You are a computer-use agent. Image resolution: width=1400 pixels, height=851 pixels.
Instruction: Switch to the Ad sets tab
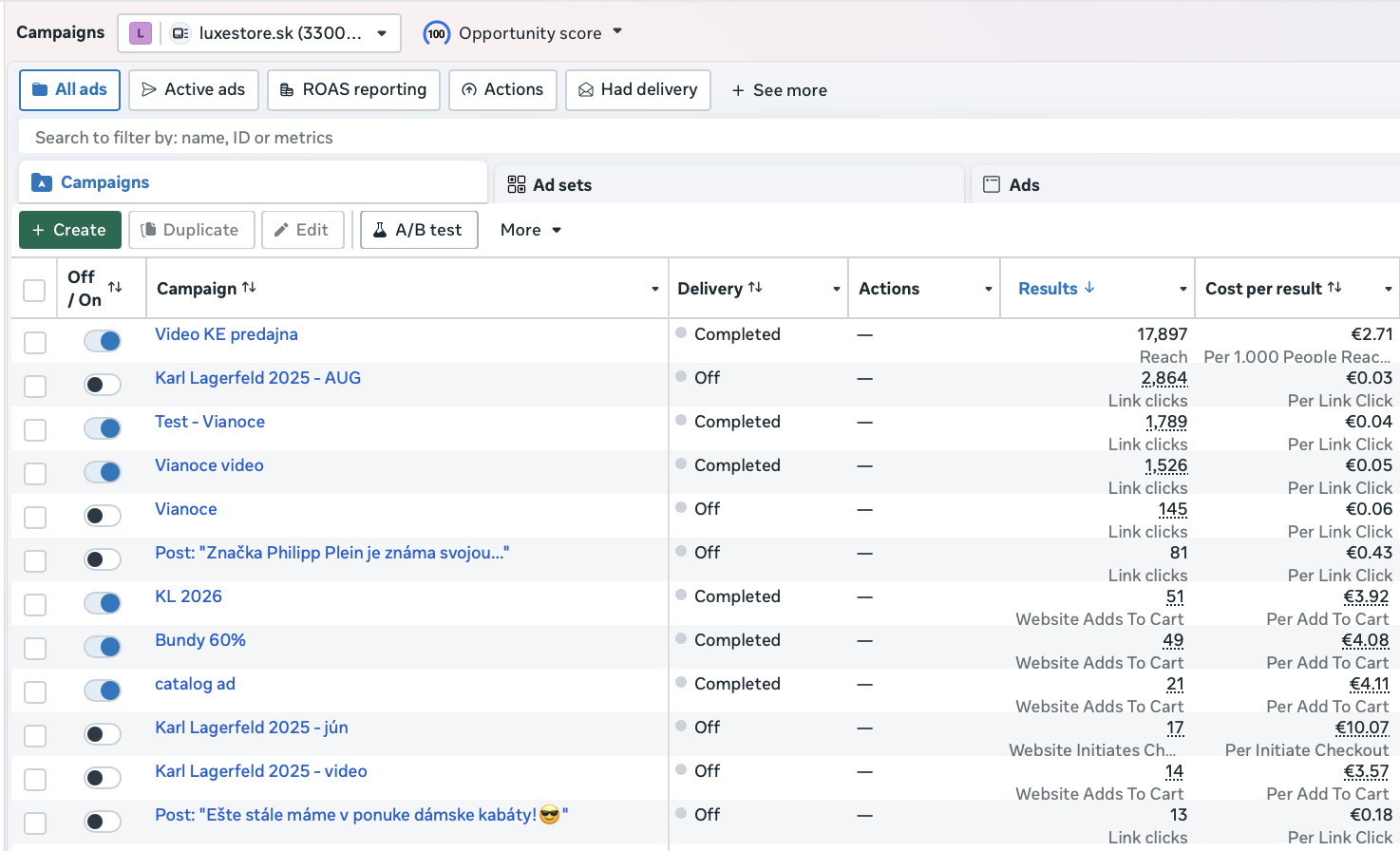[x=729, y=184]
